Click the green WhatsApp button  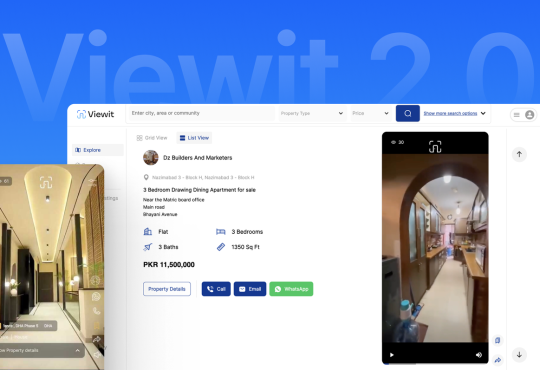tap(291, 289)
